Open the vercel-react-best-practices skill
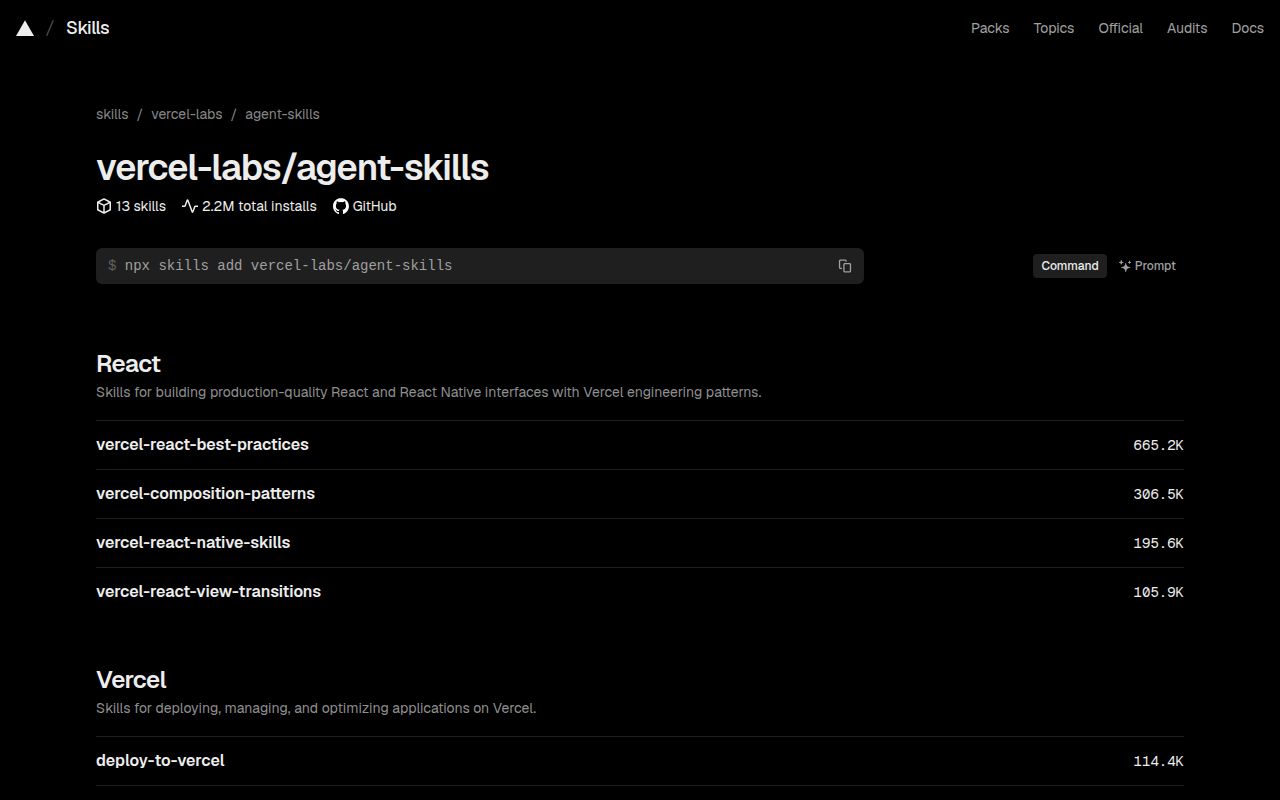The width and height of the screenshot is (1280, 800). [640, 445]
